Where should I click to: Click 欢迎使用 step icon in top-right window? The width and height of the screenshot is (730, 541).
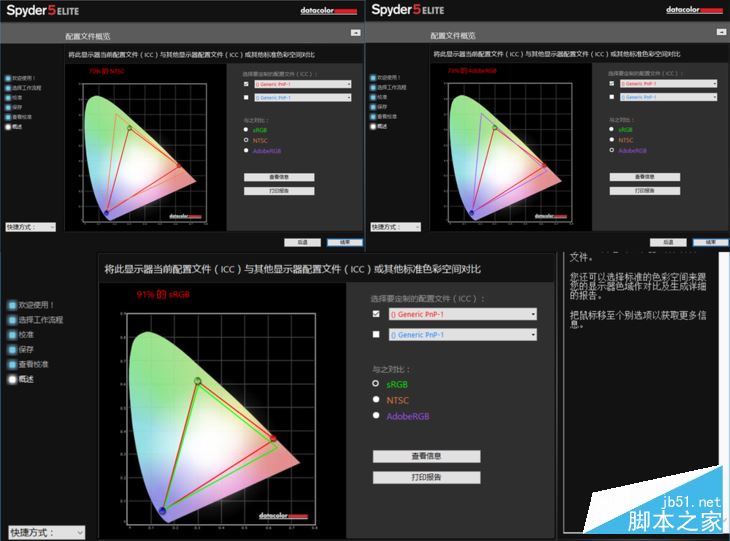pos(373,78)
